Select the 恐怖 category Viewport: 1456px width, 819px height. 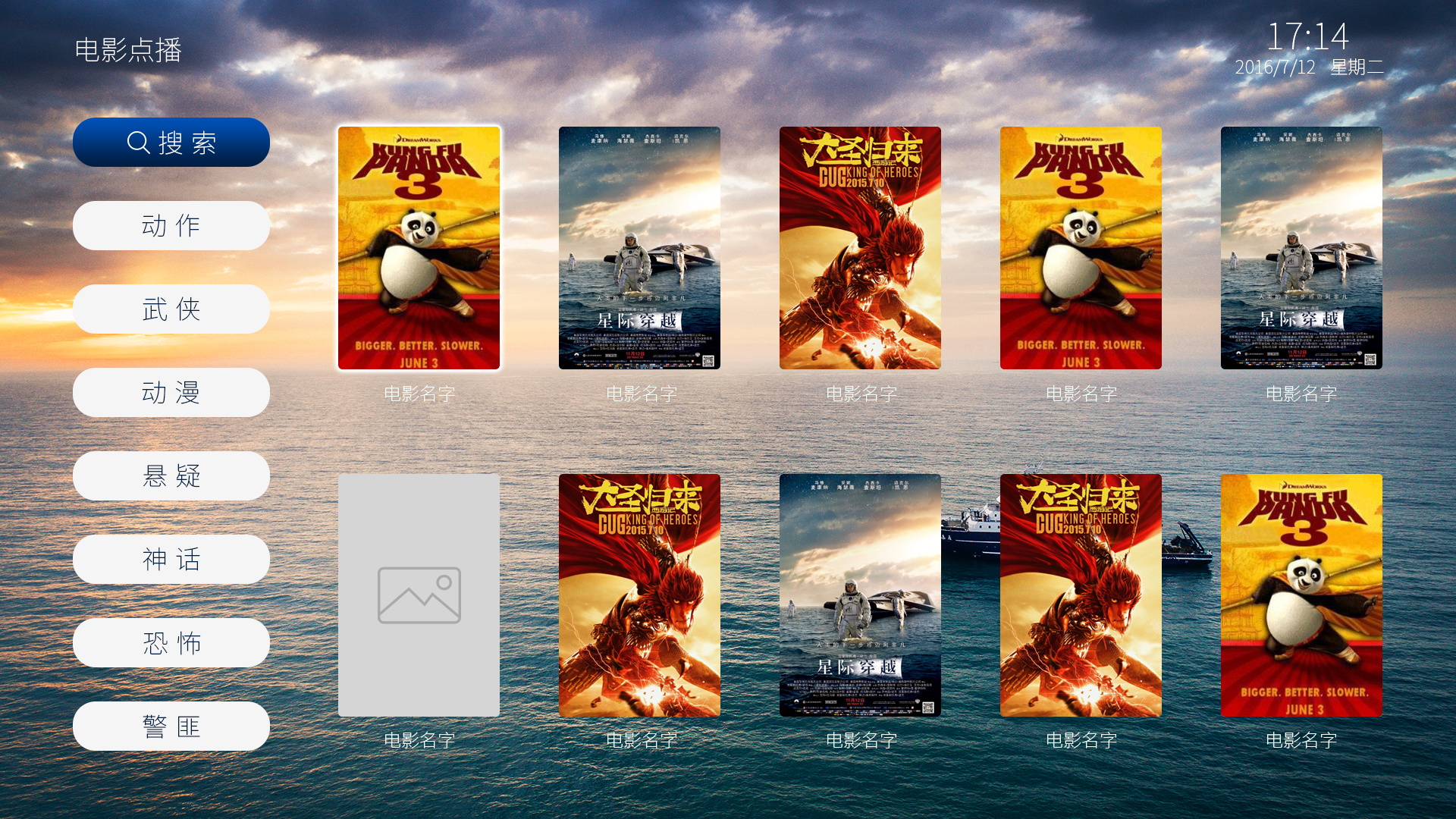(171, 642)
